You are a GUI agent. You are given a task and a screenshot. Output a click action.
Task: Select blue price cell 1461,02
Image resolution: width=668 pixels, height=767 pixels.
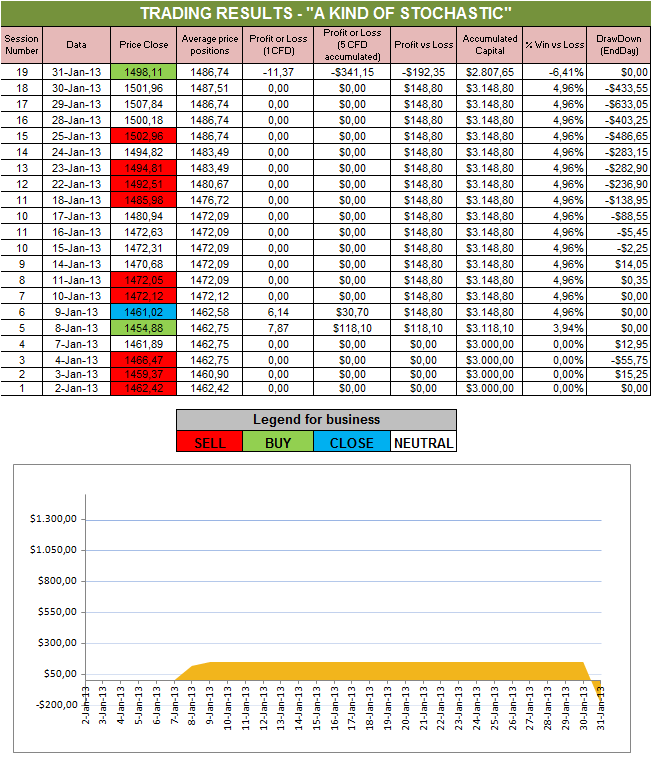(x=143, y=312)
